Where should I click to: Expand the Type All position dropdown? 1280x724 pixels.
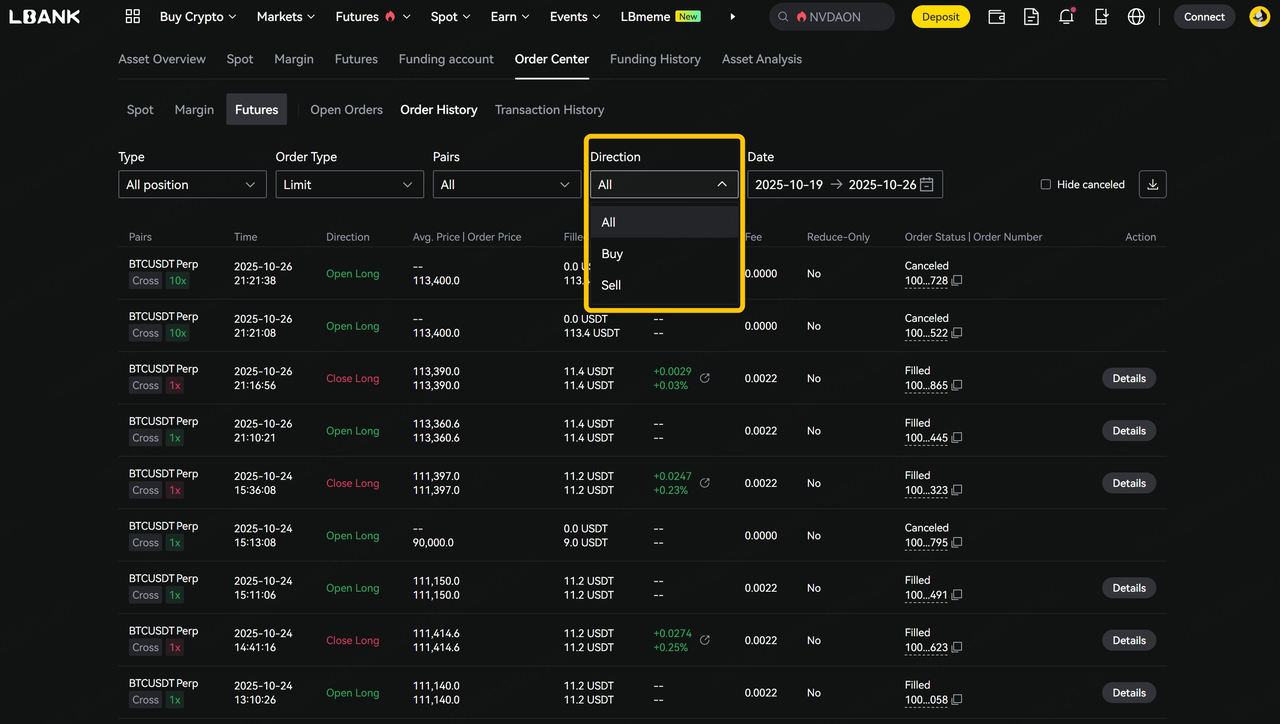(x=192, y=185)
